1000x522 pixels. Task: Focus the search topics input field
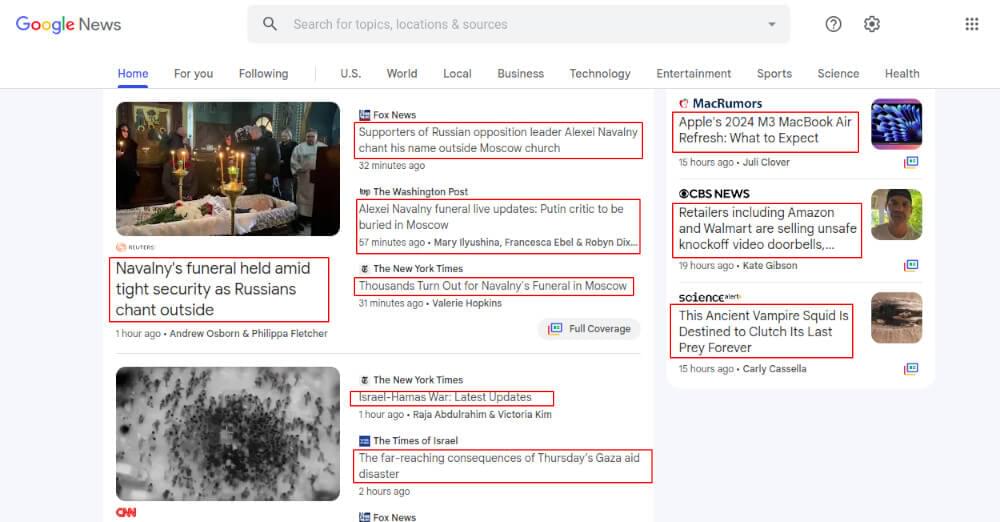[518, 24]
